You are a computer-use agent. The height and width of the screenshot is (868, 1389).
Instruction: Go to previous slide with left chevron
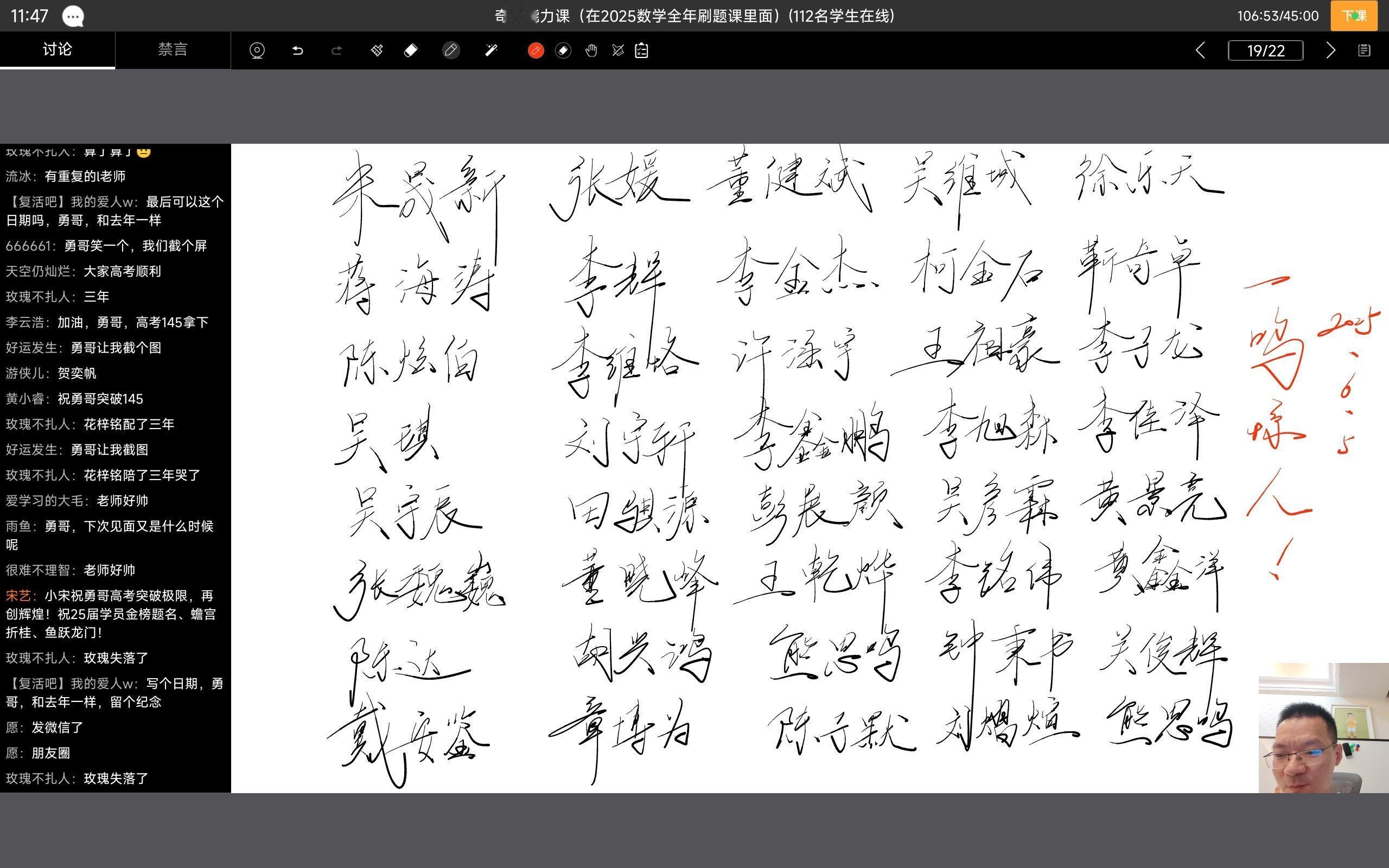tap(1200, 50)
